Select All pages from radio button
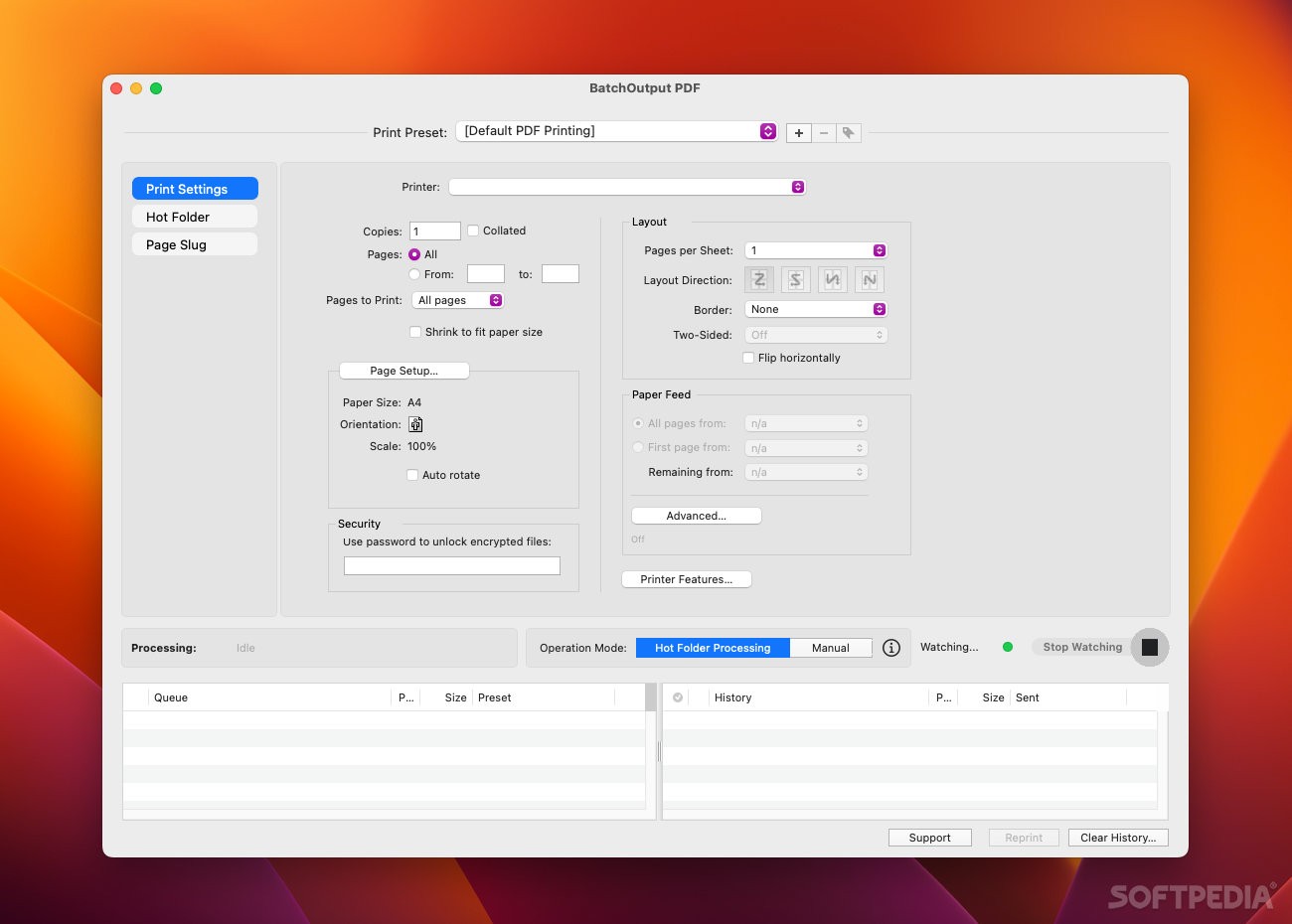Viewport: 1292px width, 924px height. (638, 423)
